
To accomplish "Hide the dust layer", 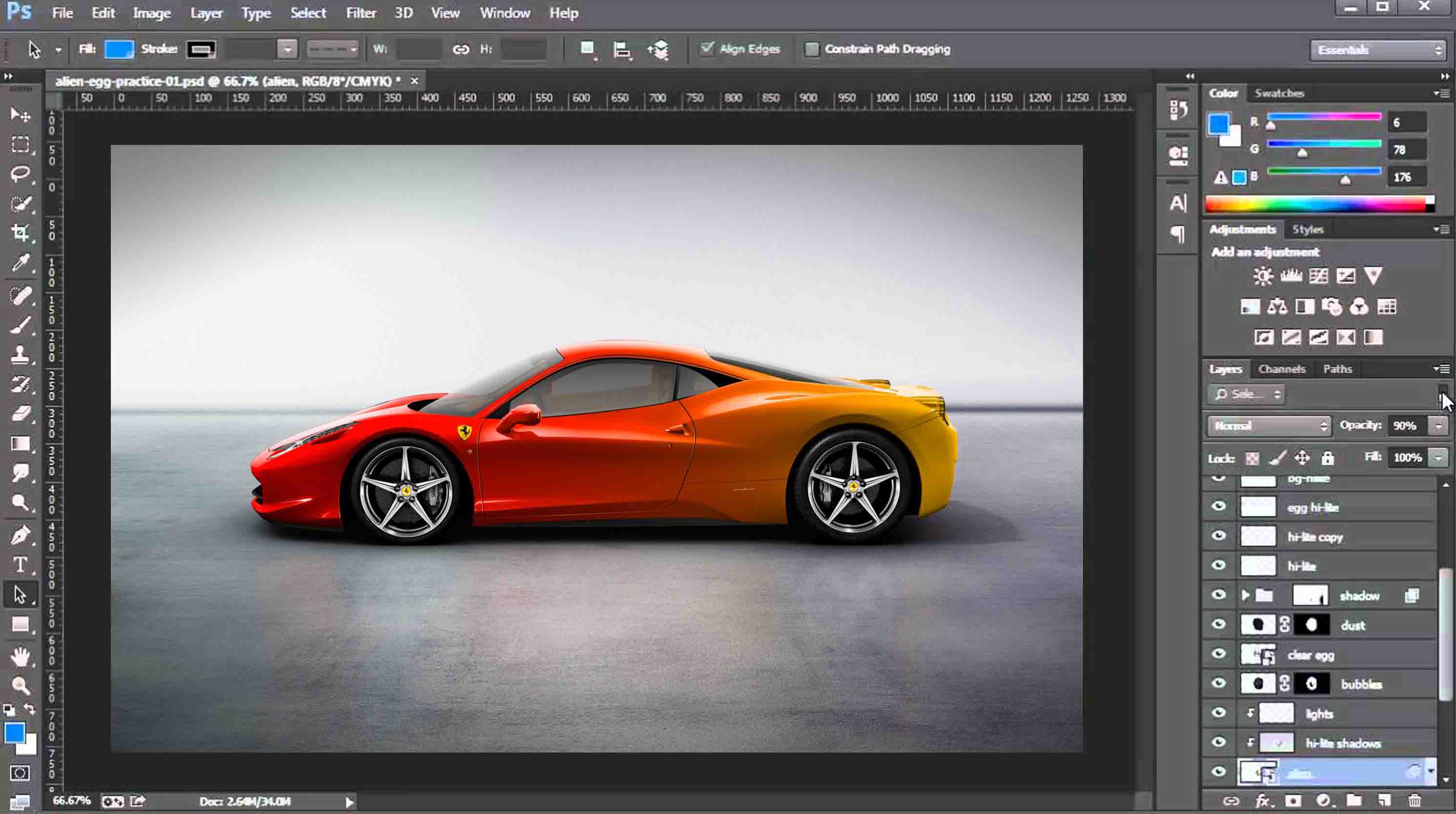I will pos(1219,625).
